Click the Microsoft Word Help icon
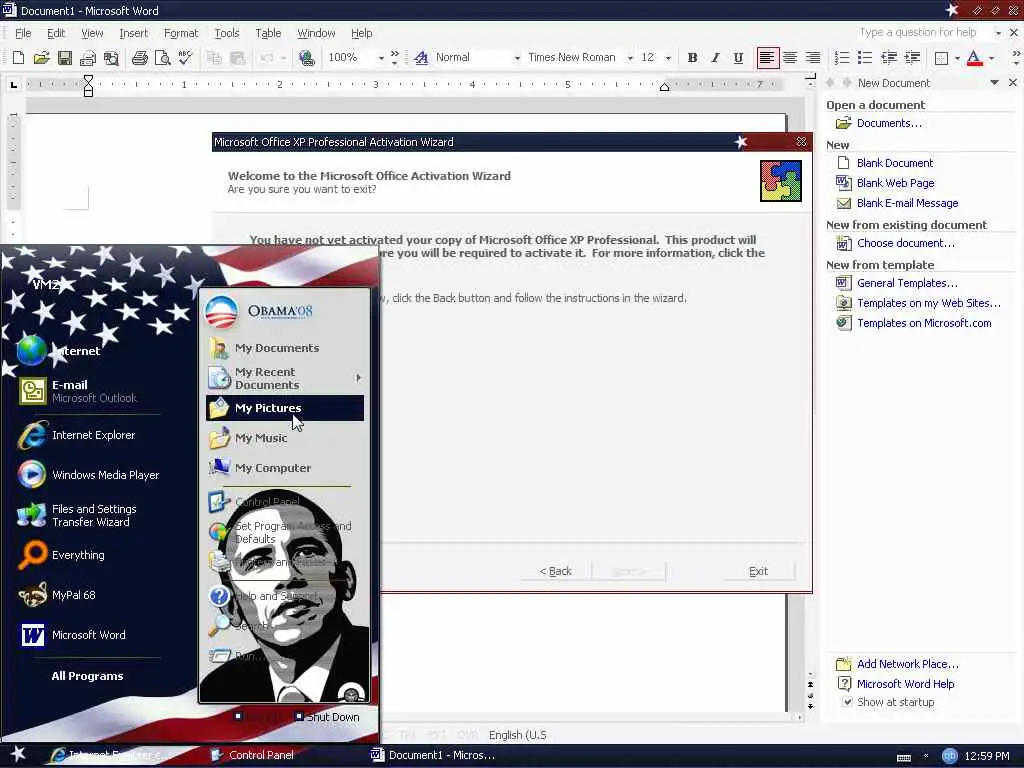The height and width of the screenshot is (768, 1024). [x=844, y=684]
